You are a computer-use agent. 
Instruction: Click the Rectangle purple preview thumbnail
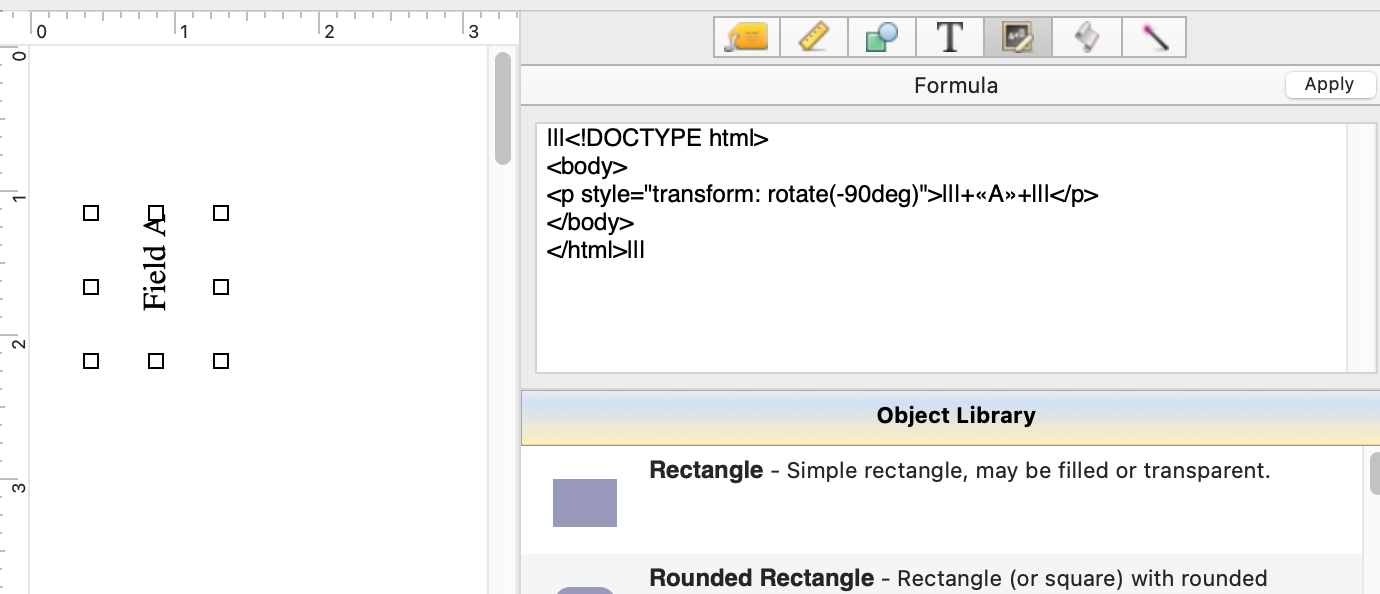[x=585, y=502]
